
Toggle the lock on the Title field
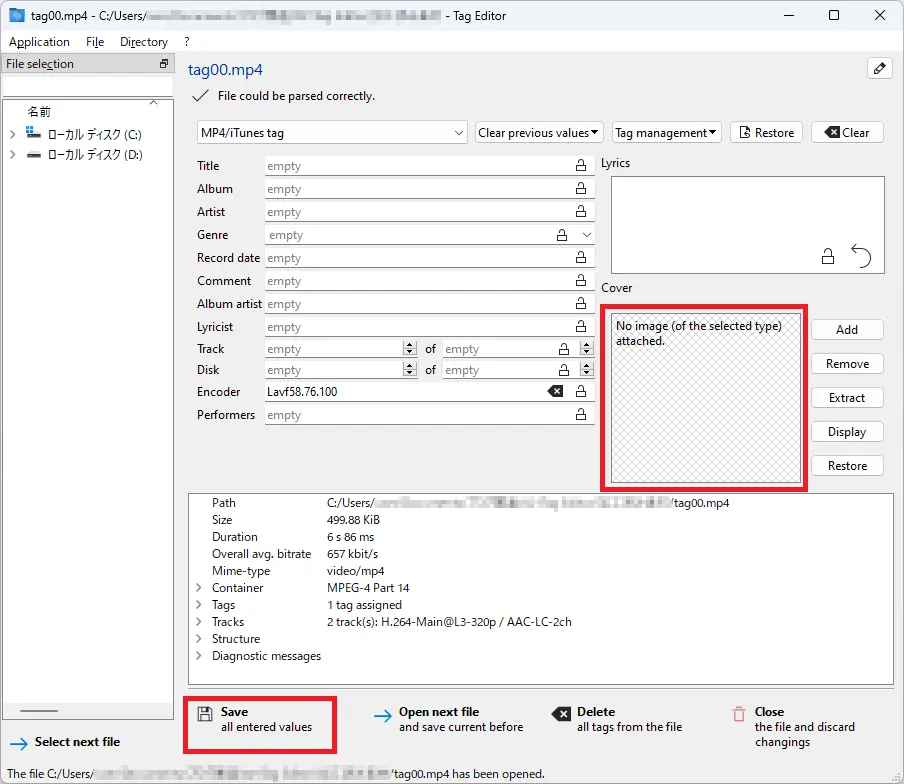(x=581, y=166)
